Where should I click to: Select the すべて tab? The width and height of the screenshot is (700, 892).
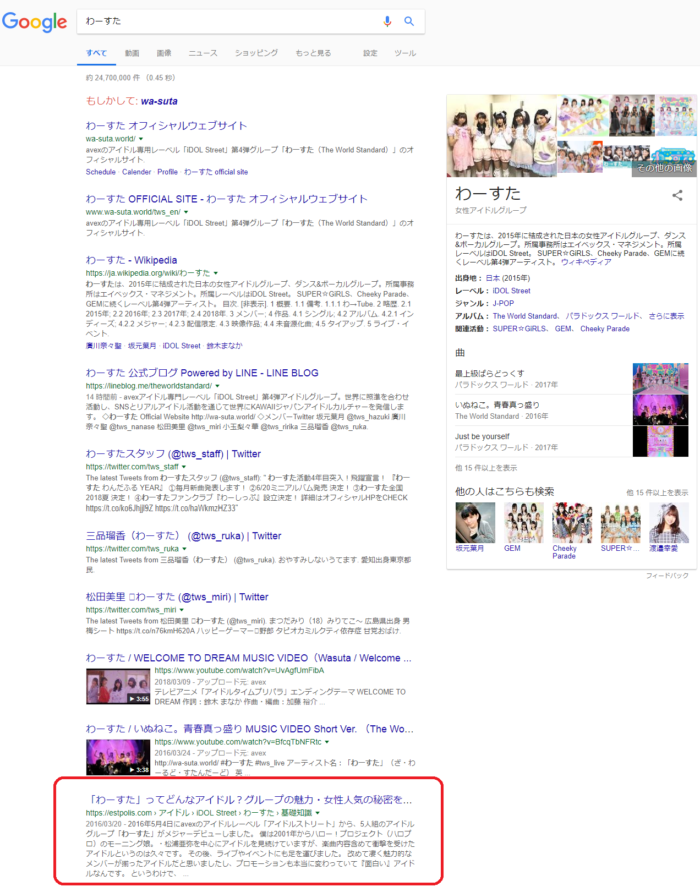click(x=96, y=53)
